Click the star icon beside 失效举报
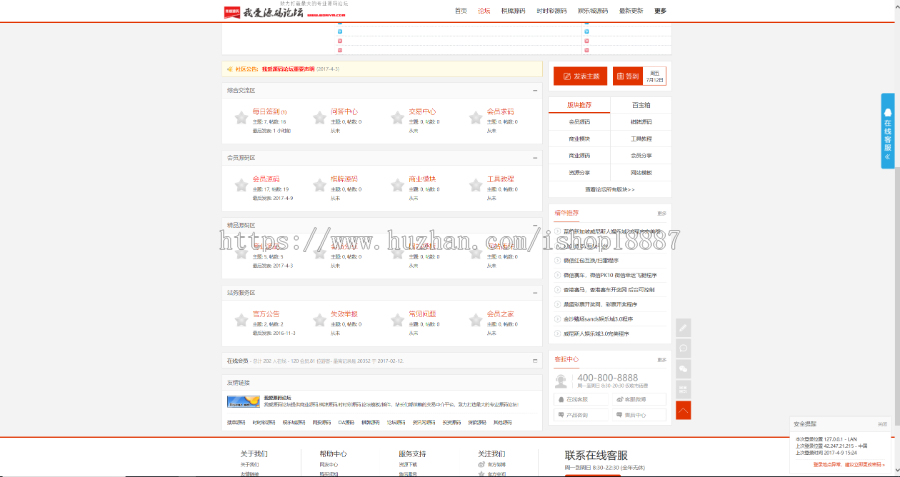This screenshot has width=900, height=477. tap(320, 320)
